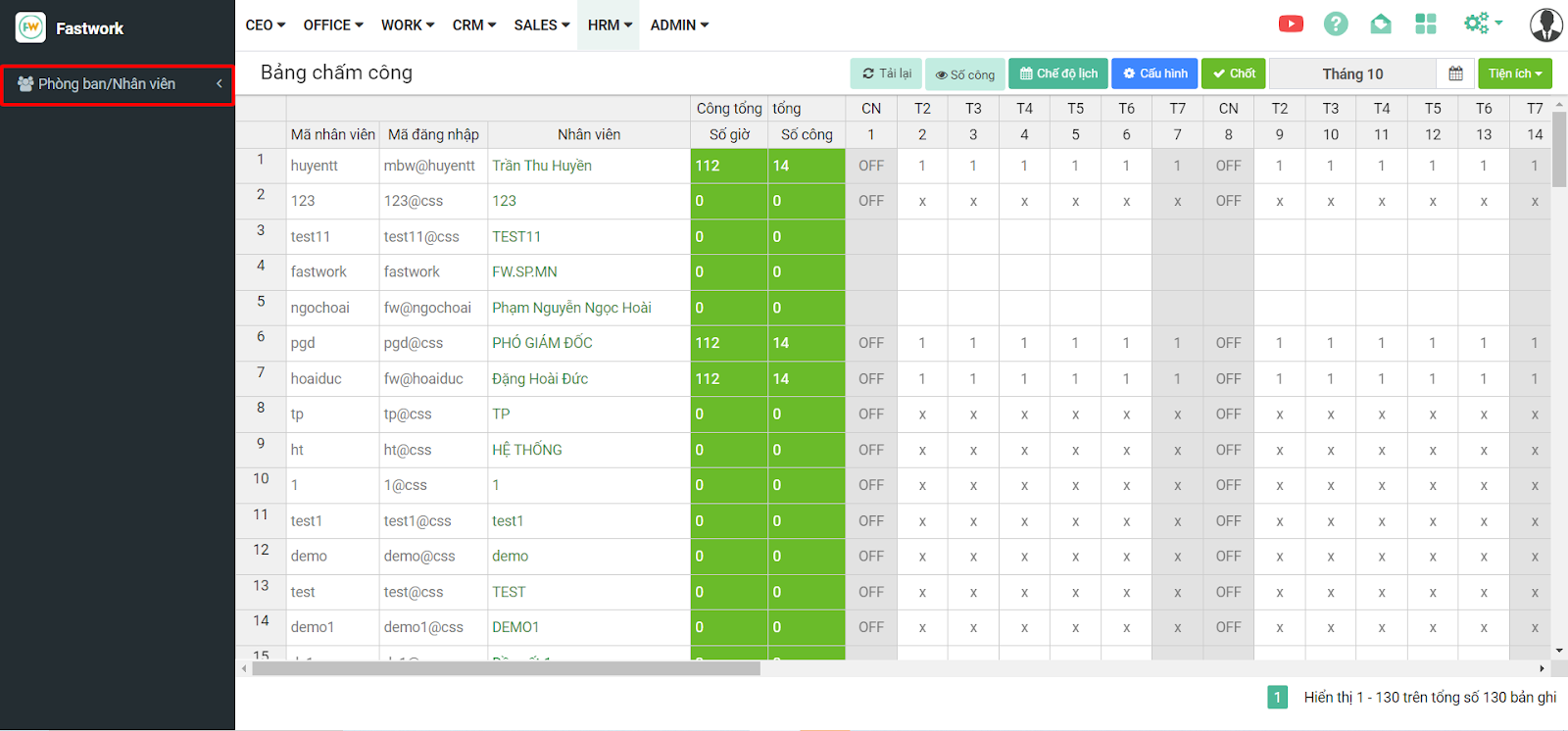Click the Tháng 10 month field
Image resolution: width=1568 pixels, height=731 pixels.
click(x=1352, y=73)
